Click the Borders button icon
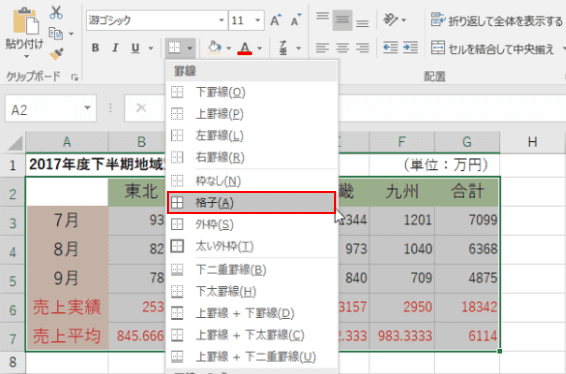The width and height of the screenshot is (566, 374). tap(174, 48)
